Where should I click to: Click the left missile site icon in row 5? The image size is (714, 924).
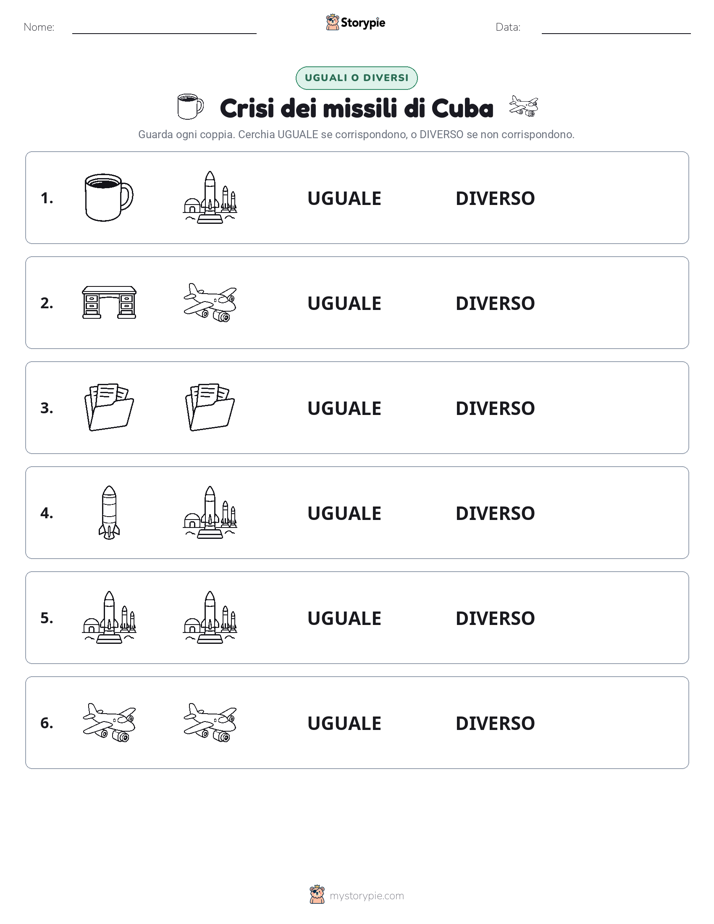pyautogui.click(x=109, y=618)
